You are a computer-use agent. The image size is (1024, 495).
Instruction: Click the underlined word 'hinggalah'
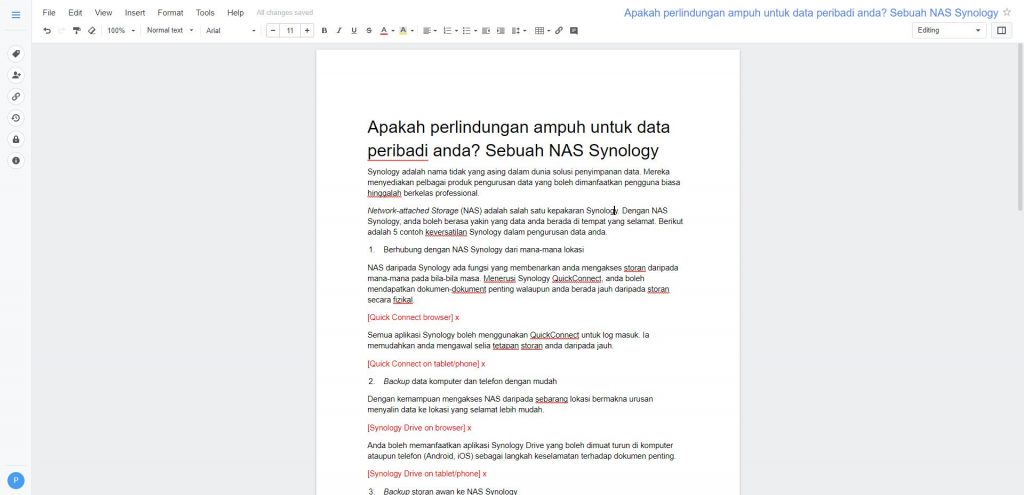[x=384, y=193]
